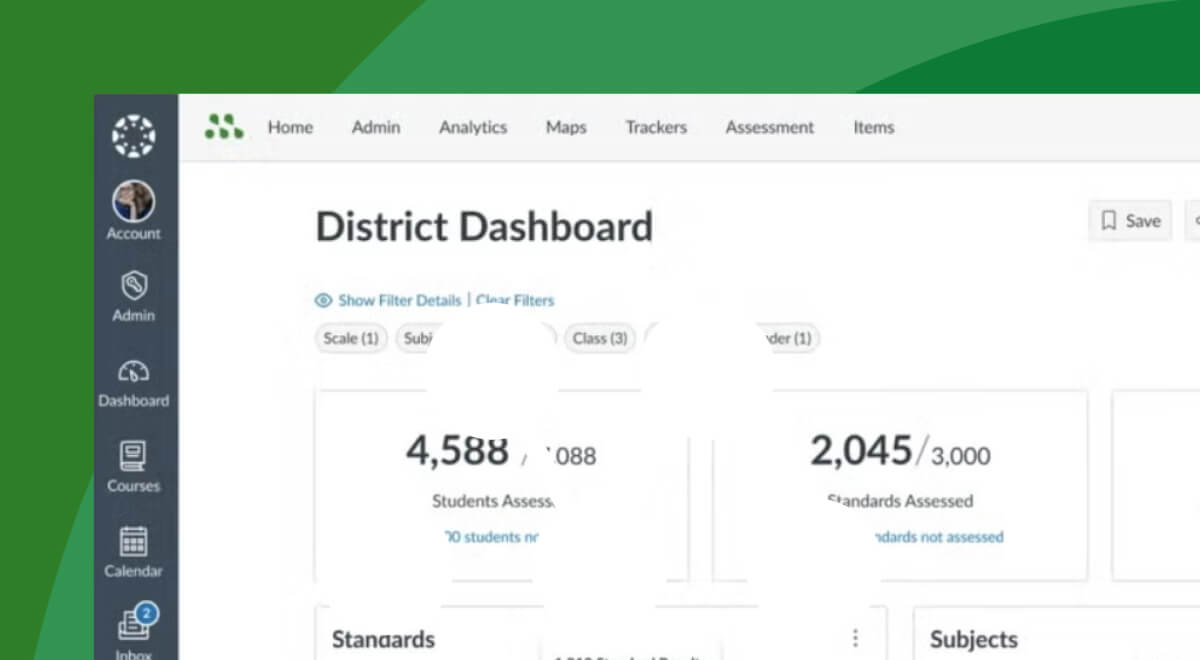Open Standards card three-dot menu

(x=855, y=638)
